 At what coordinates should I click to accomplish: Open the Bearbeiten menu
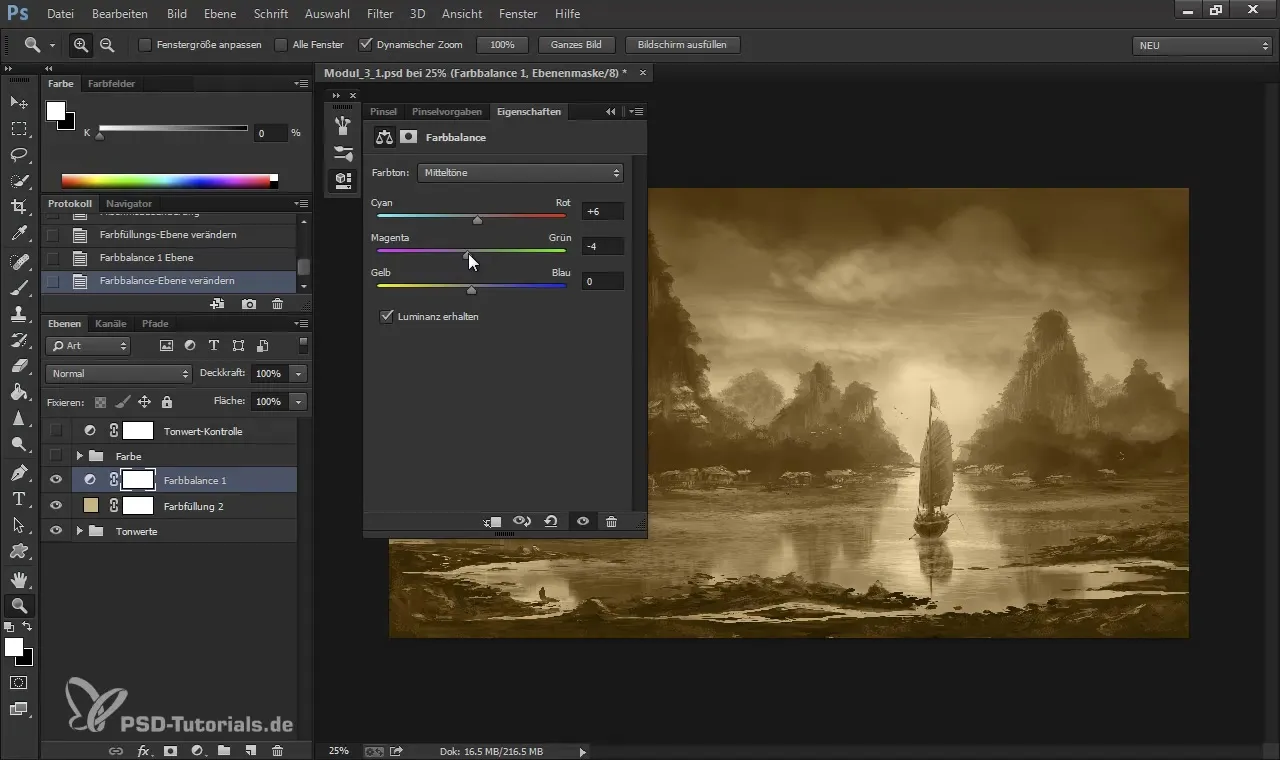[x=120, y=14]
